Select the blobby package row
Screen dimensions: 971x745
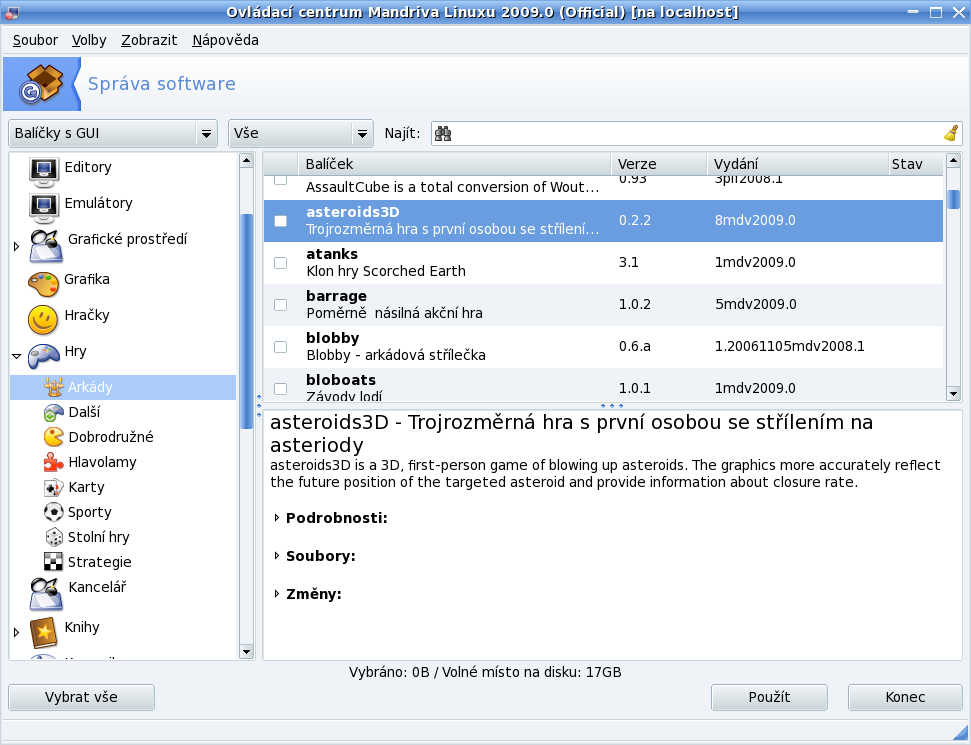pos(603,347)
